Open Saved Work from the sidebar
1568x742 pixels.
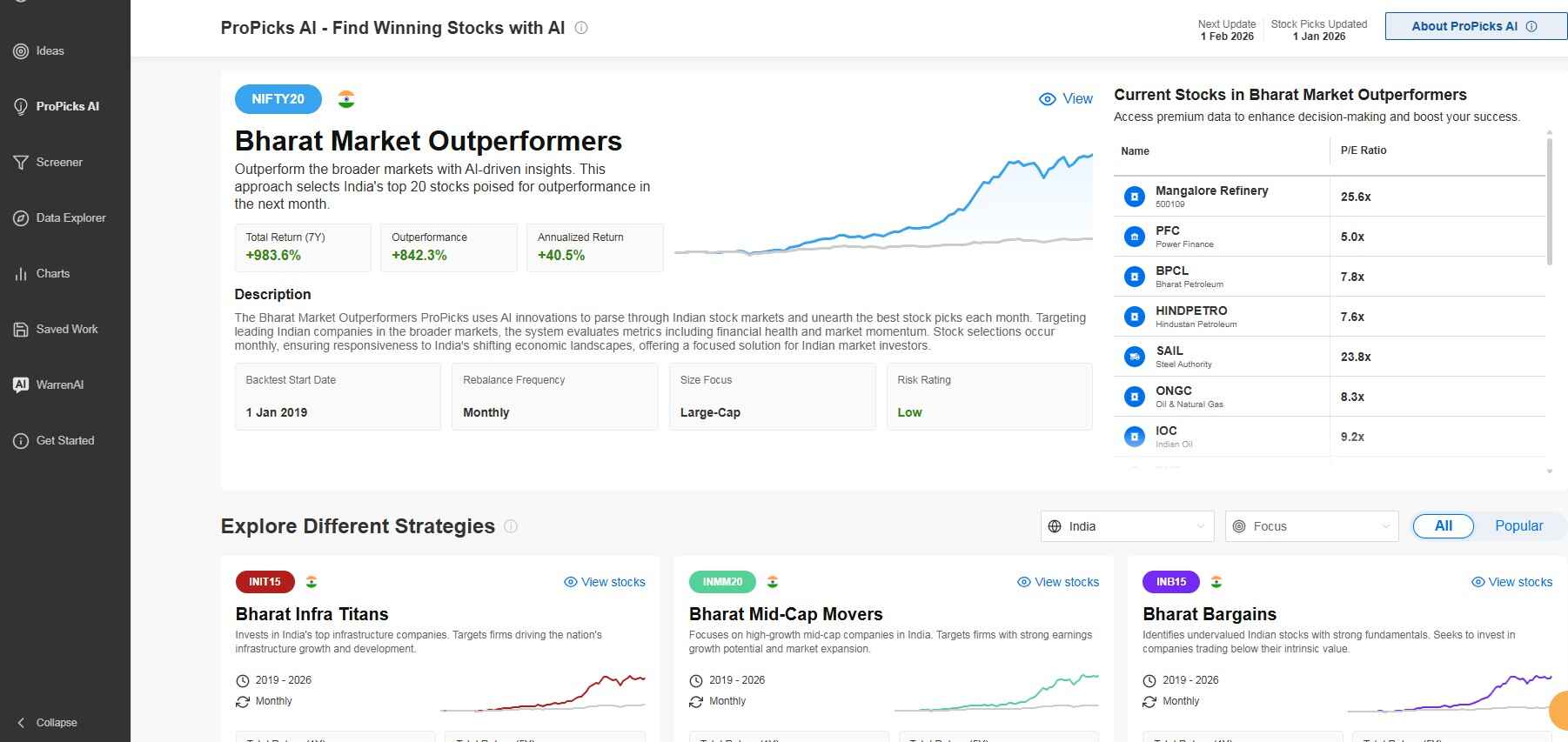pos(67,329)
